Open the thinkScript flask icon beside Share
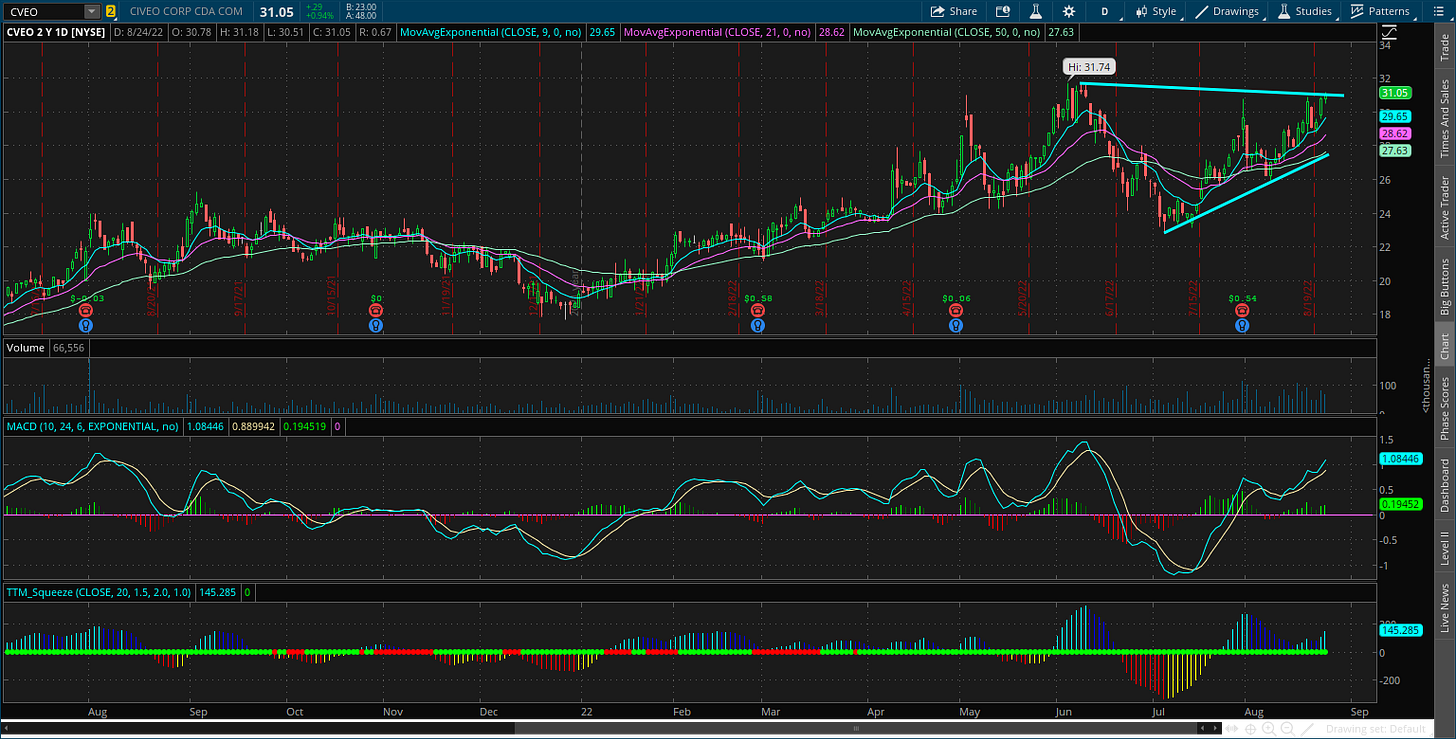1456x739 pixels. 1037,12
